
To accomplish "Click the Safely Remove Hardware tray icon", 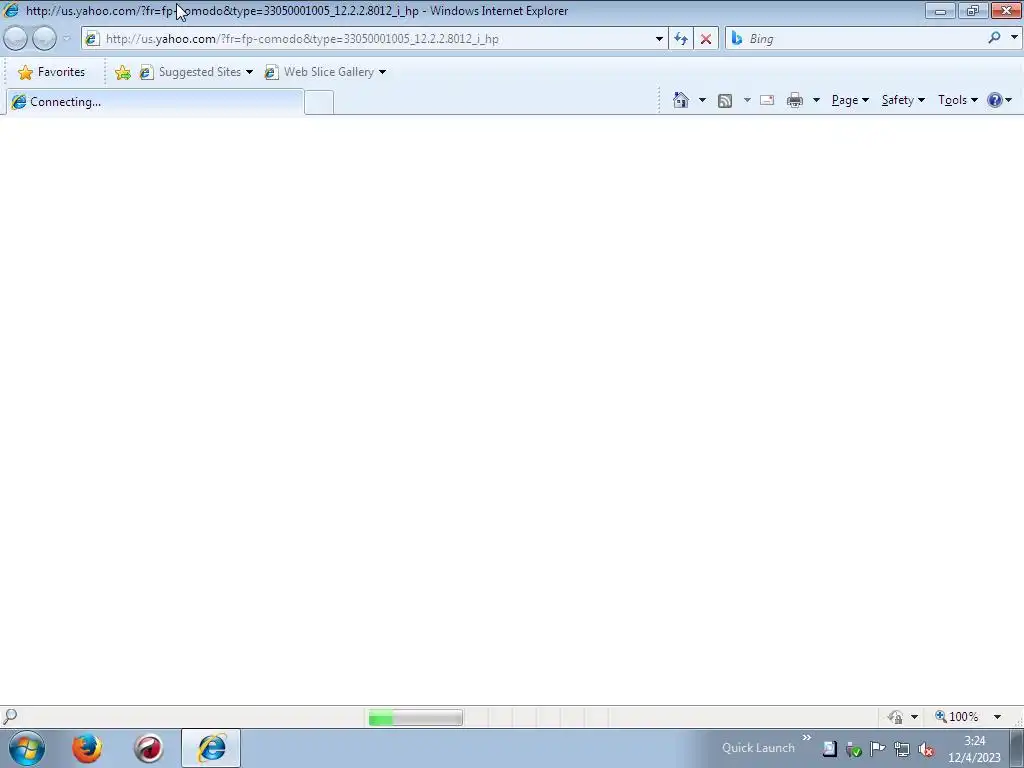I will pos(854,749).
